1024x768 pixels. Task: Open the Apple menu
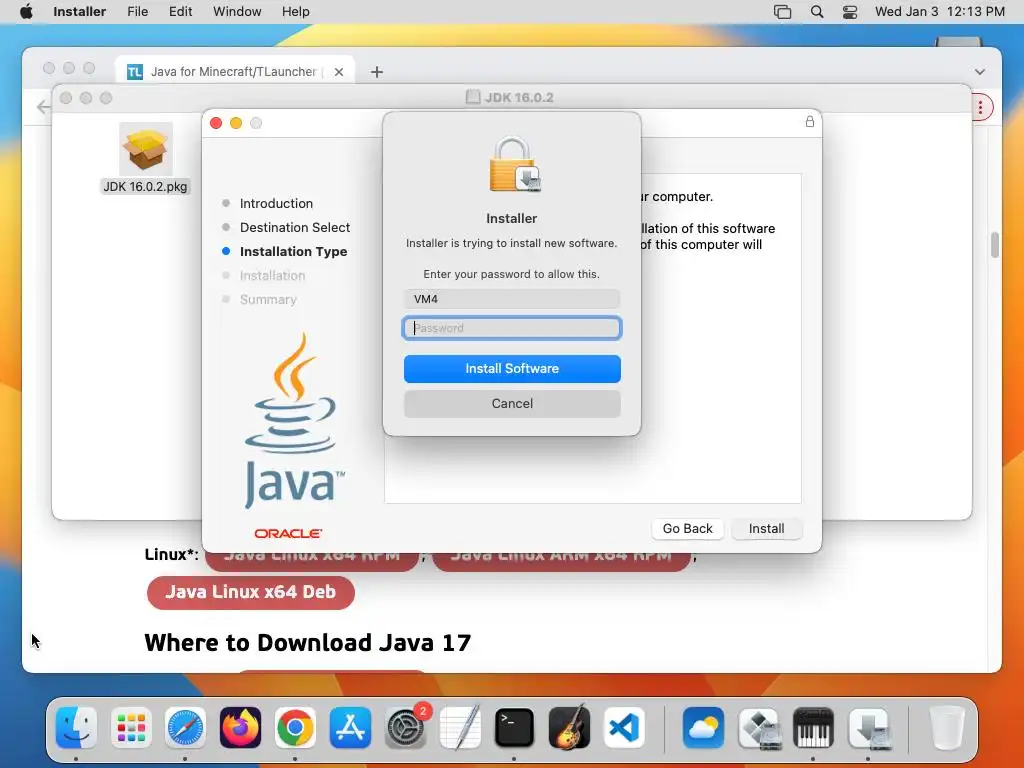point(26,12)
